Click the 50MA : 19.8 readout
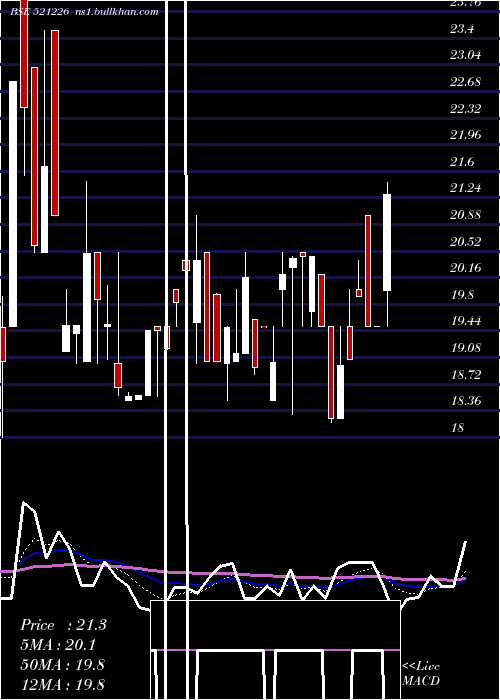This screenshot has width=500, height=700. point(62,664)
